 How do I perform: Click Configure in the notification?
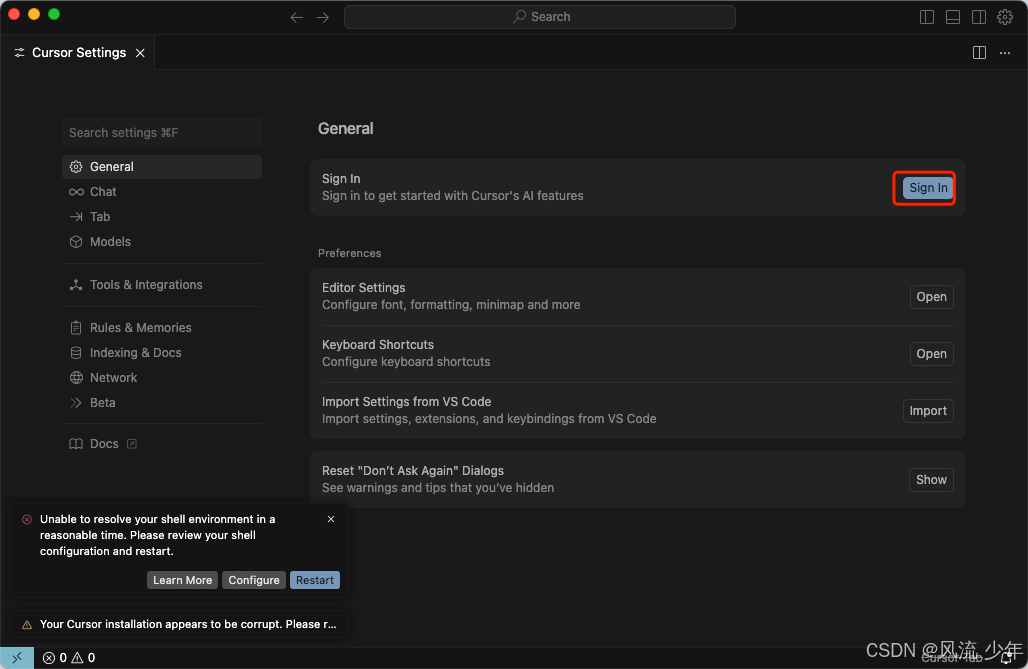point(254,580)
